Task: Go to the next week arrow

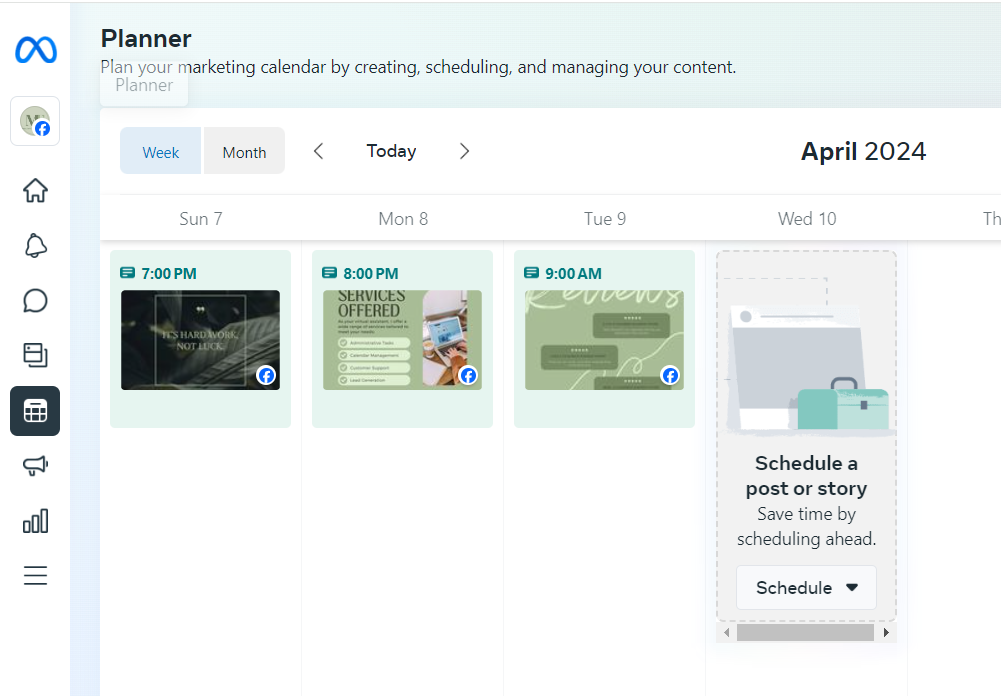Action: tap(464, 151)
